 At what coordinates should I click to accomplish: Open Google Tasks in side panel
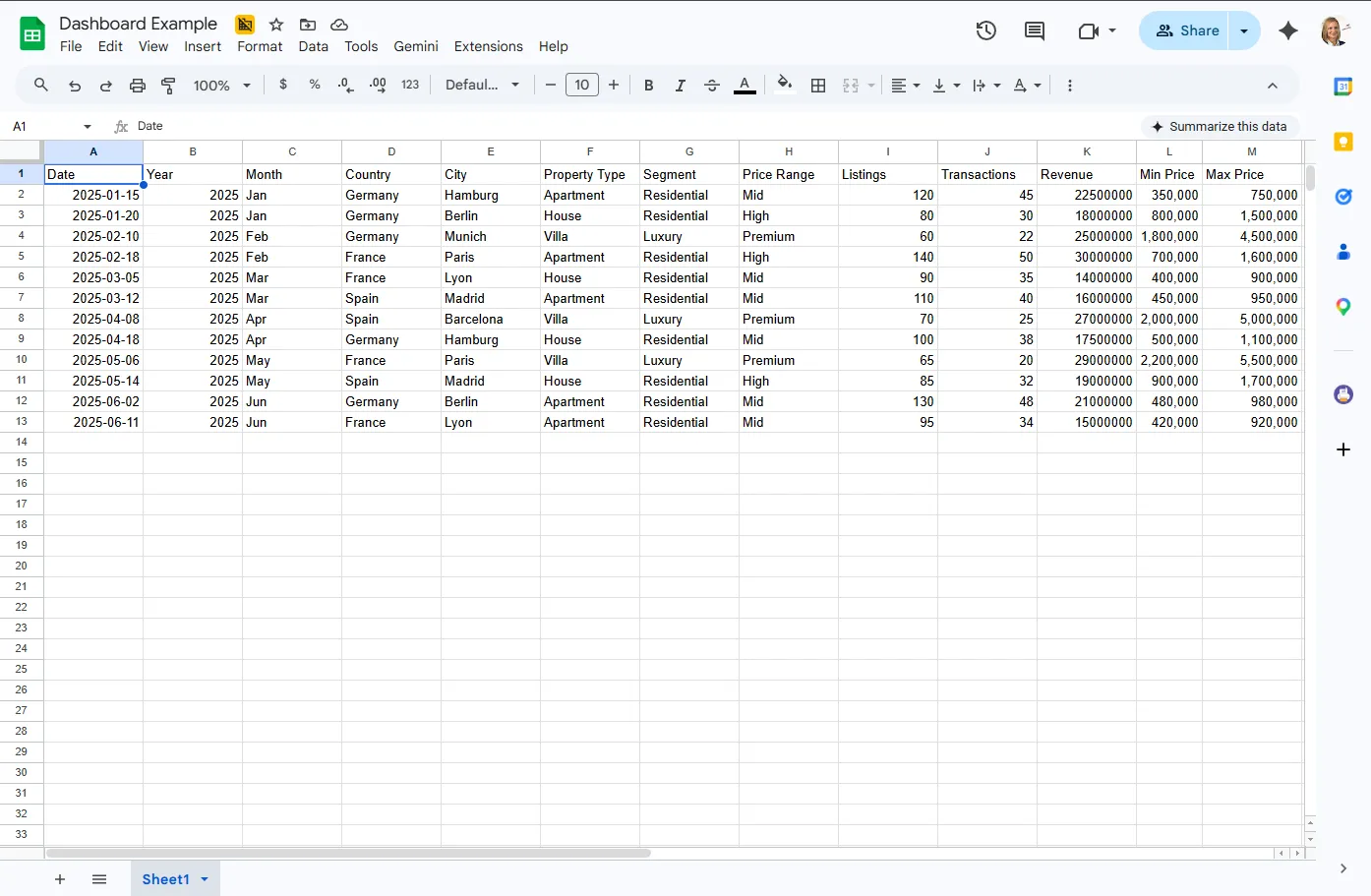1343,197
